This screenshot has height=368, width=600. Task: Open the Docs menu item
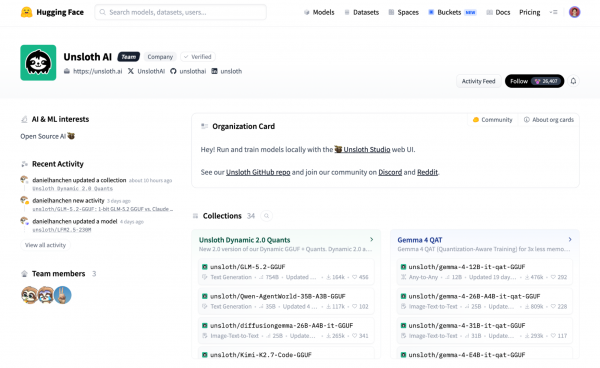tap(498, 12)
